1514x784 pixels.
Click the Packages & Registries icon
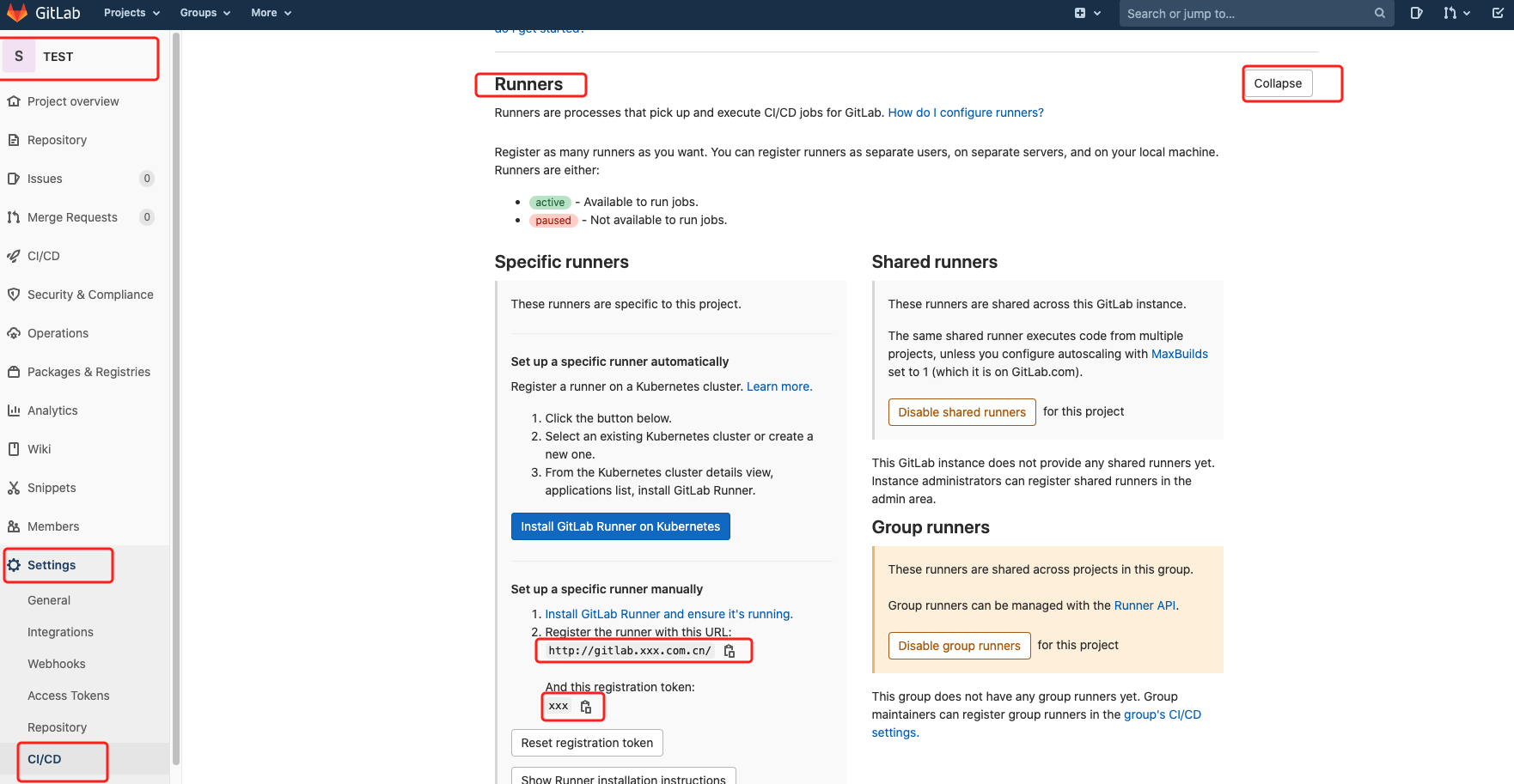pos(14,372)
